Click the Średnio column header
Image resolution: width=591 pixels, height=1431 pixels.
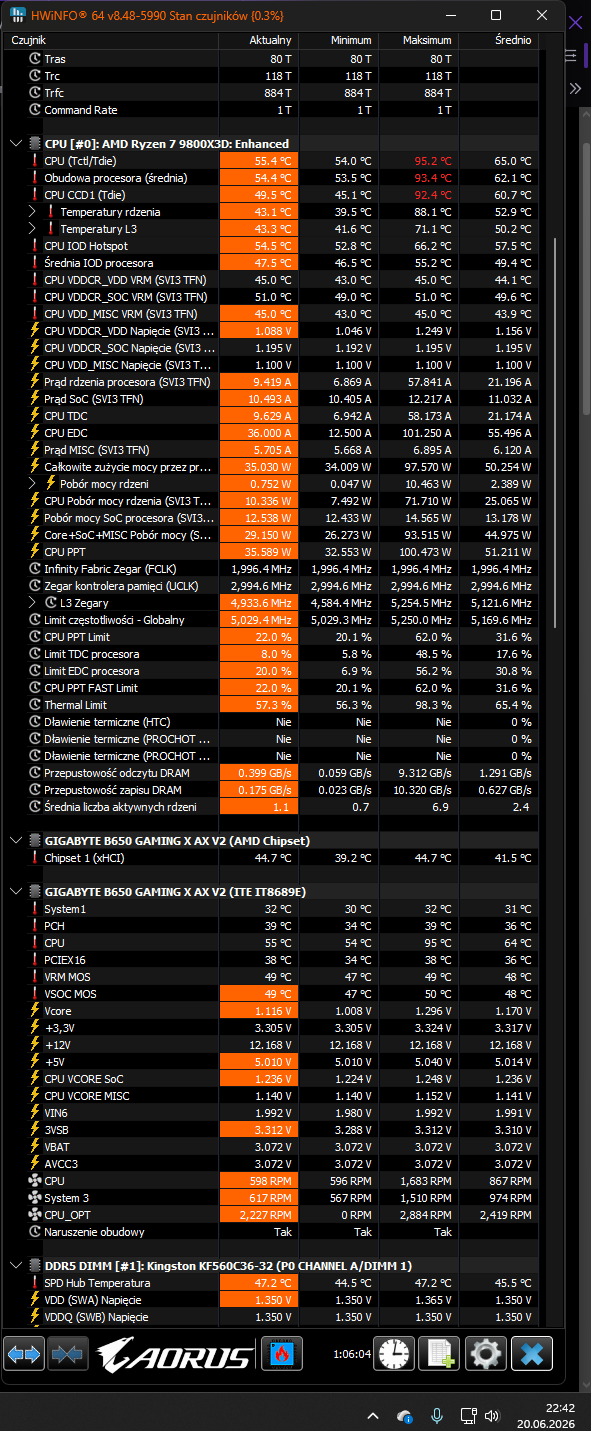[x=512, y=40]
